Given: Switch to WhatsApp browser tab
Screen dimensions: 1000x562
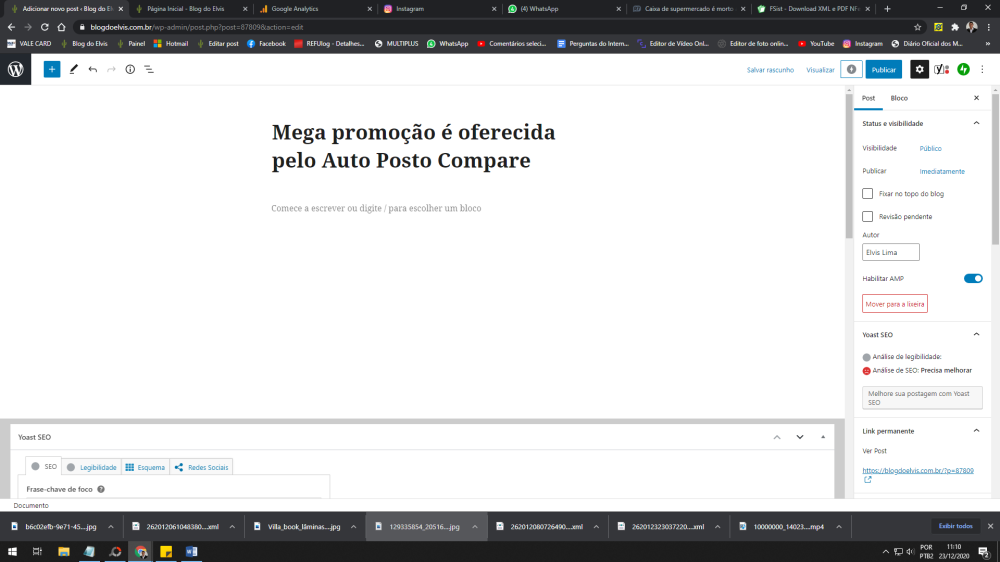Looking at the screenshot, I should coord(564,9).
